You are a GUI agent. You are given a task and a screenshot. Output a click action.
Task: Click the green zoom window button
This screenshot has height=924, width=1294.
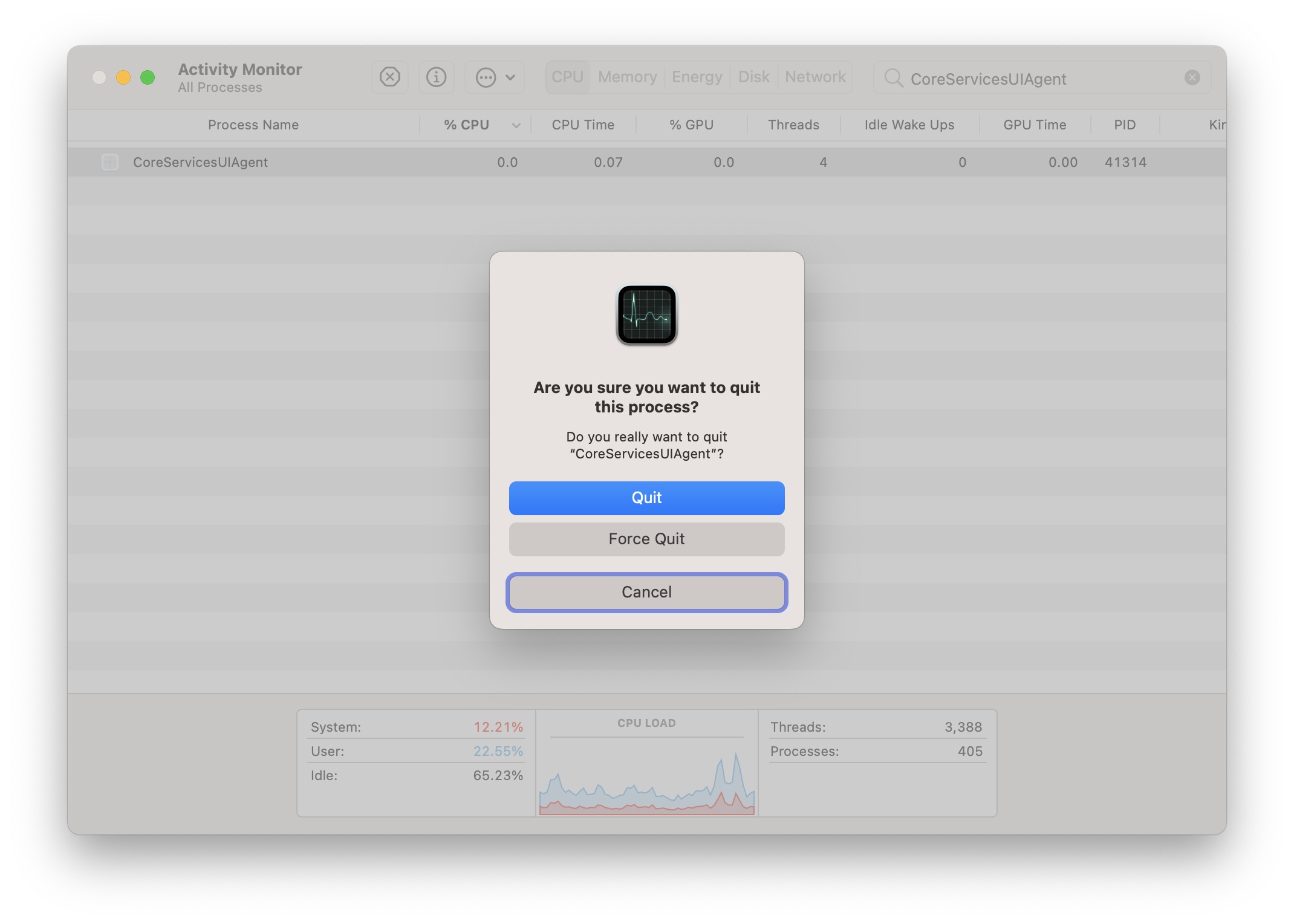[x=148, y=77]
